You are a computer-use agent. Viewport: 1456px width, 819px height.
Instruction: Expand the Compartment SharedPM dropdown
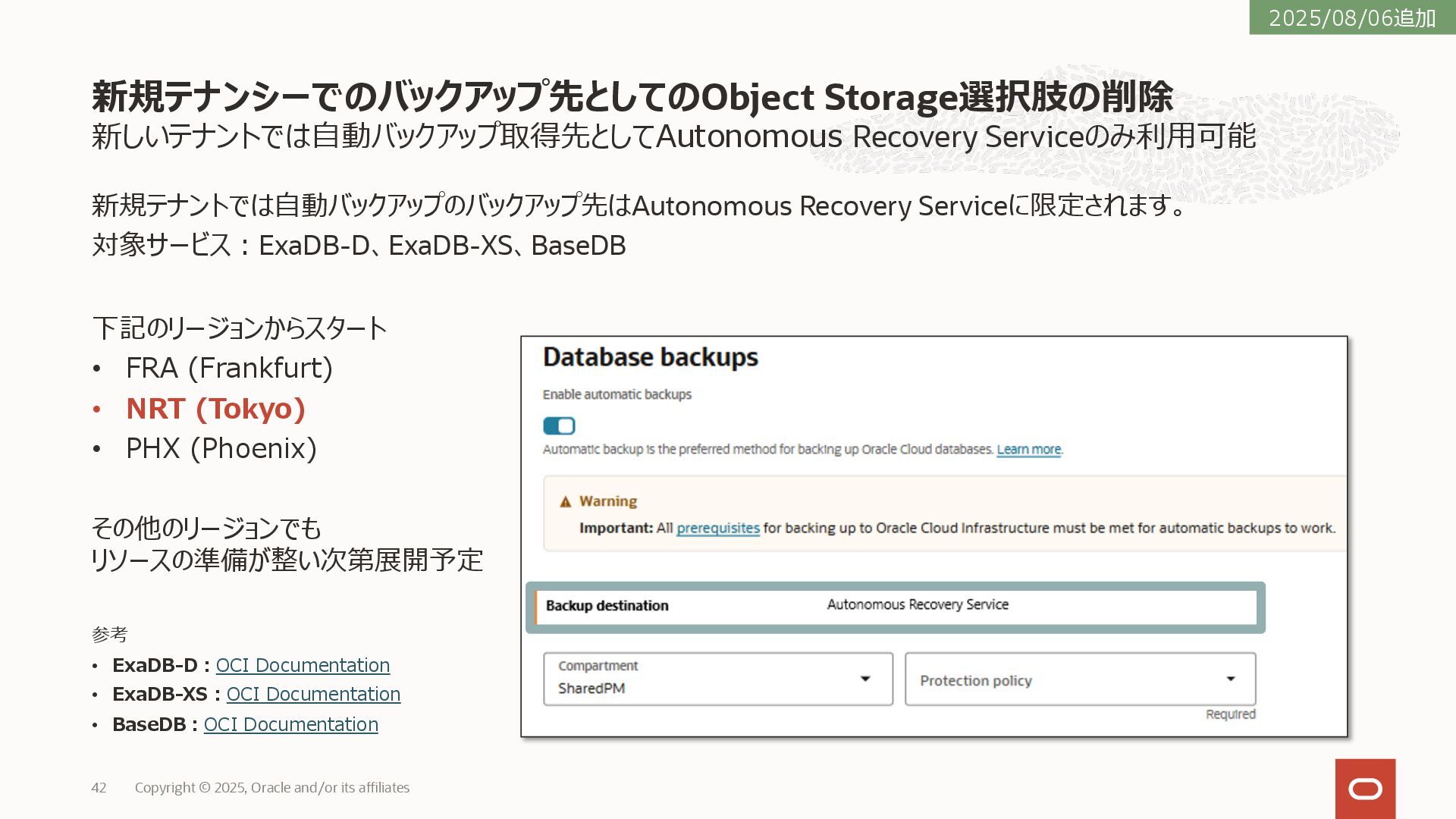pos(718,679)
